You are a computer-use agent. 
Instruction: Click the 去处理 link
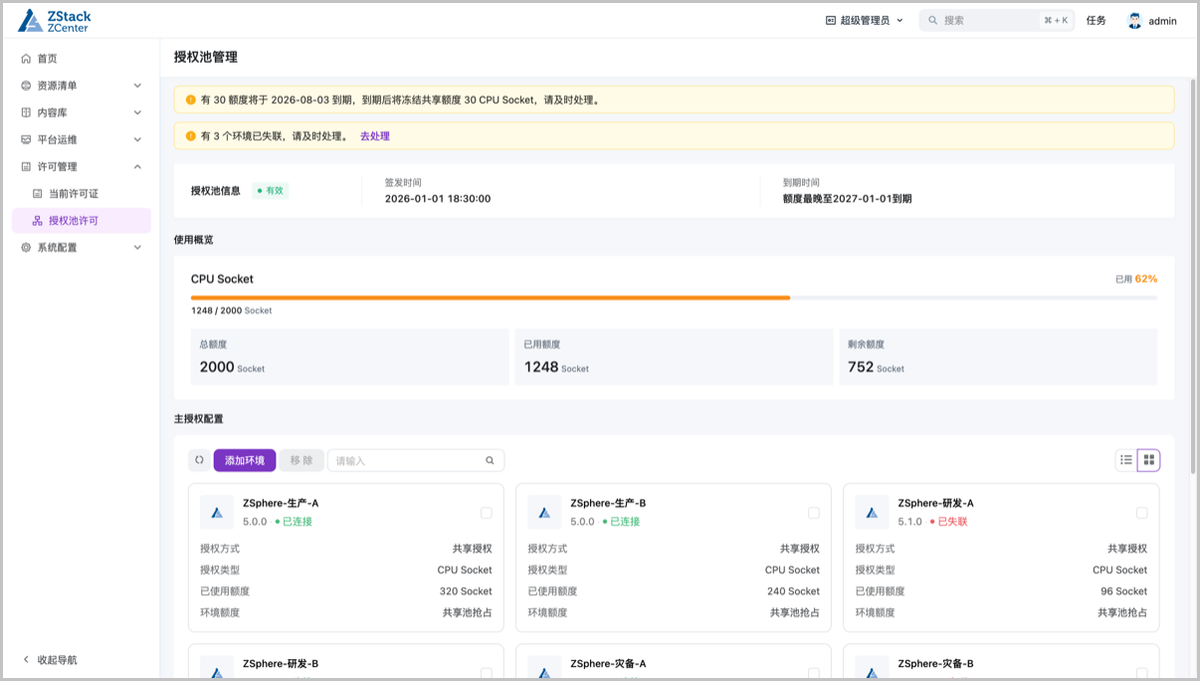click(x=375, y=136)
